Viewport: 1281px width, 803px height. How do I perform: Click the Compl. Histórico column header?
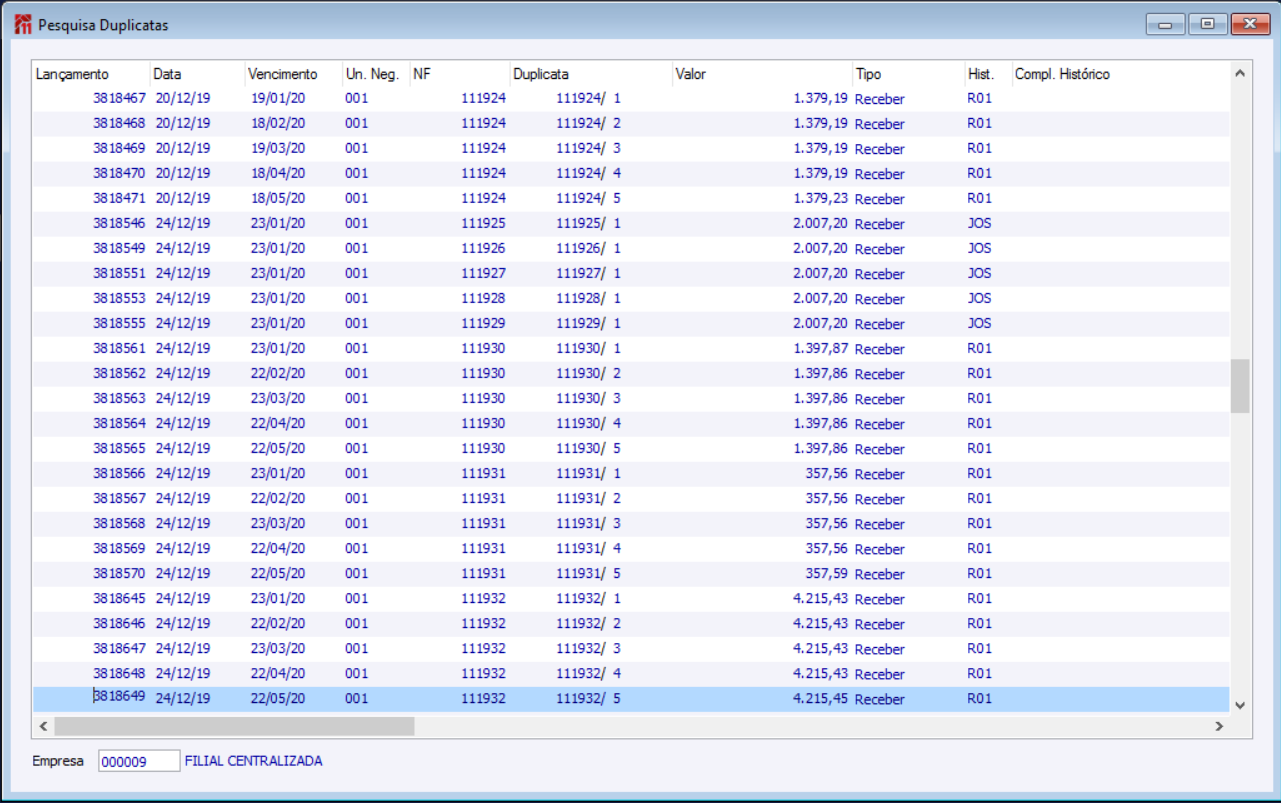tap(1120, 74)
